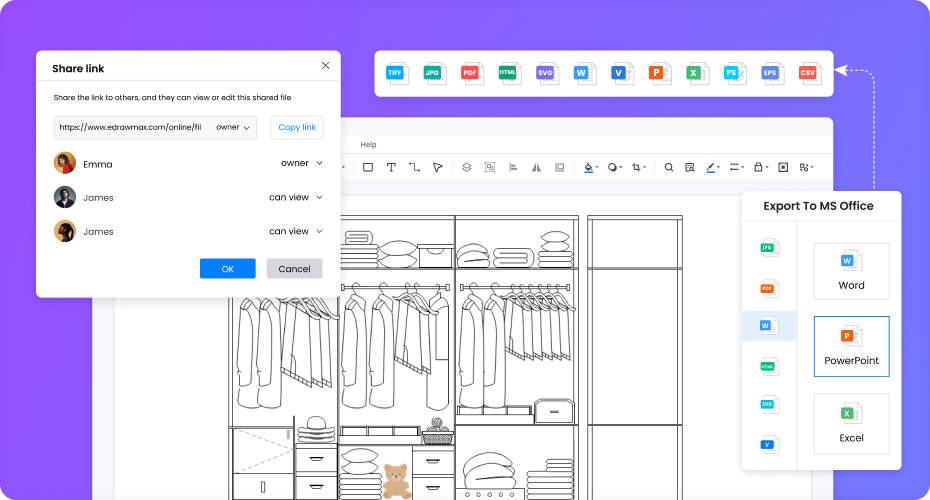
Task: Choose PowerPoint export option
Action: click(851, 346)
